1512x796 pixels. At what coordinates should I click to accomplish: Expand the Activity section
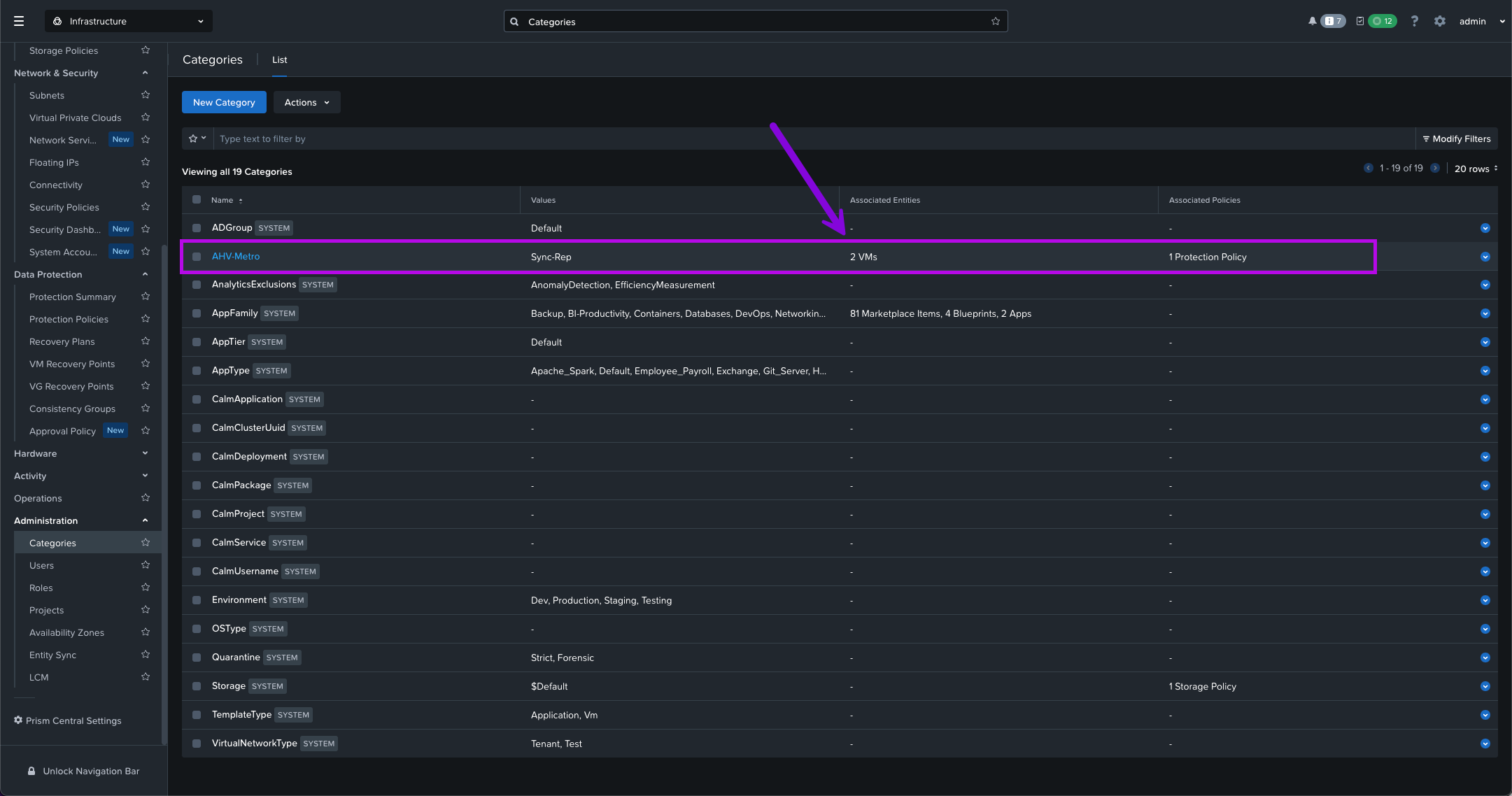(x=145, y=476)
